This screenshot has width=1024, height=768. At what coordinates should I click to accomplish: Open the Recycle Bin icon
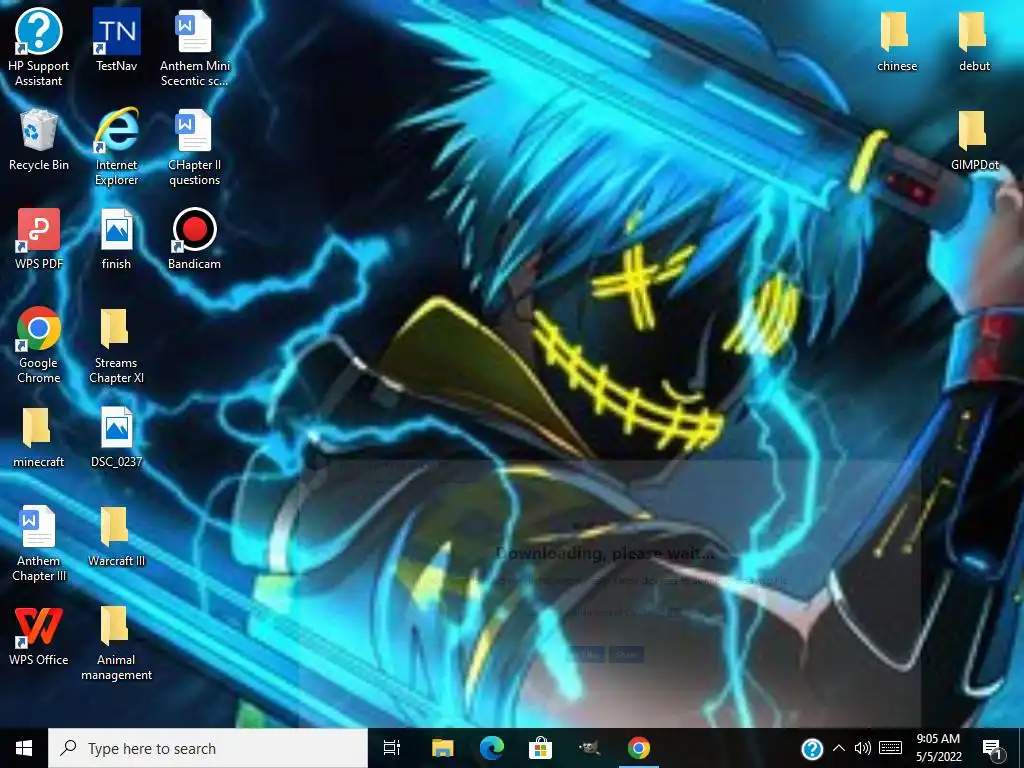tap(39, 140)
